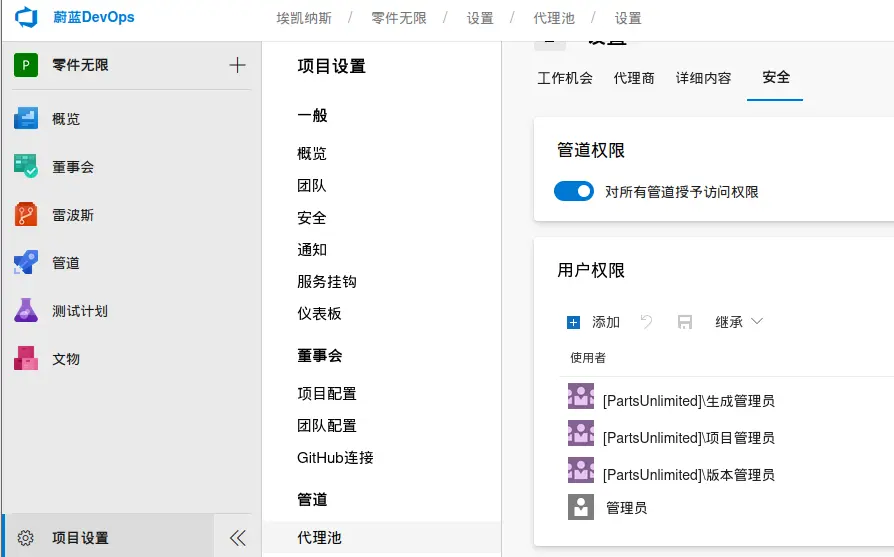894x557 pixels.
Task: Open the 零件无限 project avatar icon
Action: tap(26, 65)
